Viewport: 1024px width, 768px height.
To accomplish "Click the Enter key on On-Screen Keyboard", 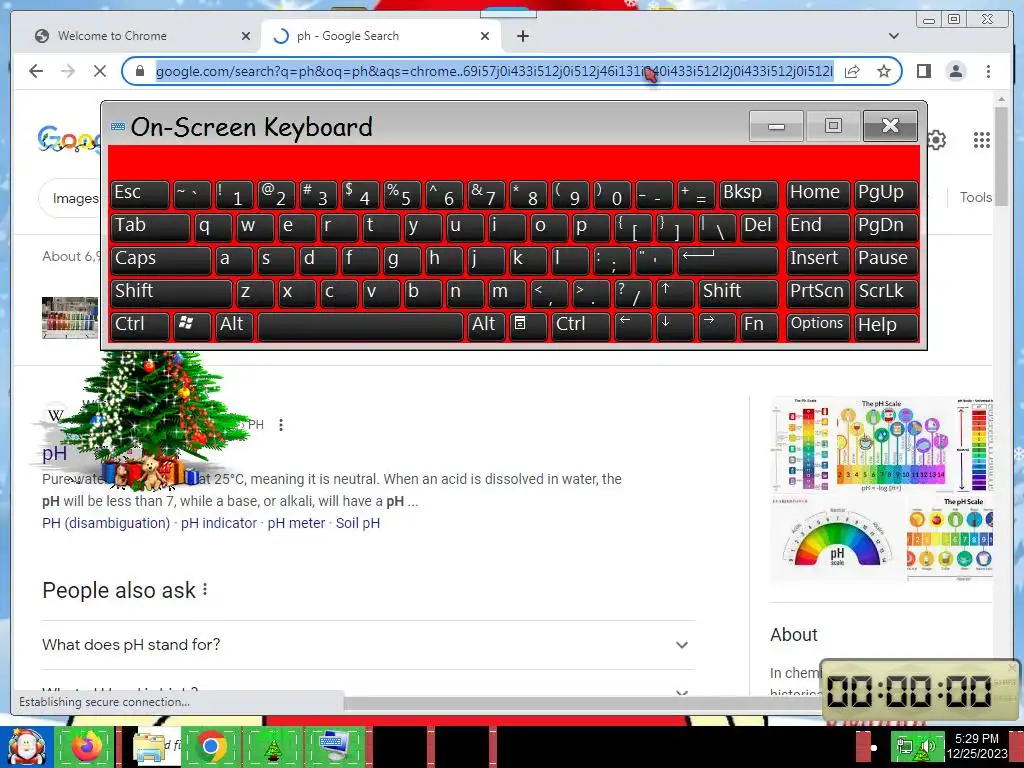I will (728, 259).
